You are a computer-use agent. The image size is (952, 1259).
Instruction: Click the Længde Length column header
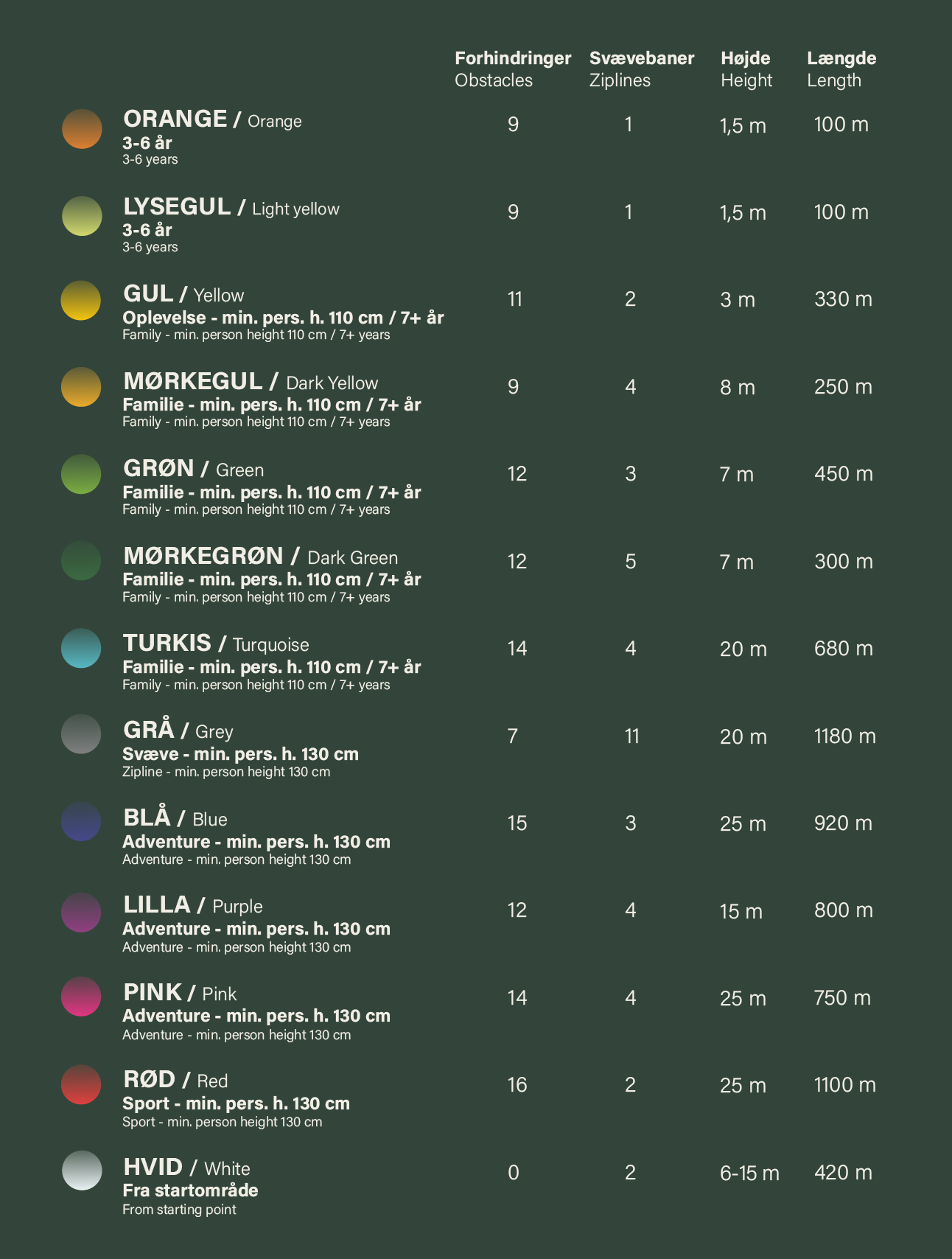click(x=841, y=69)
